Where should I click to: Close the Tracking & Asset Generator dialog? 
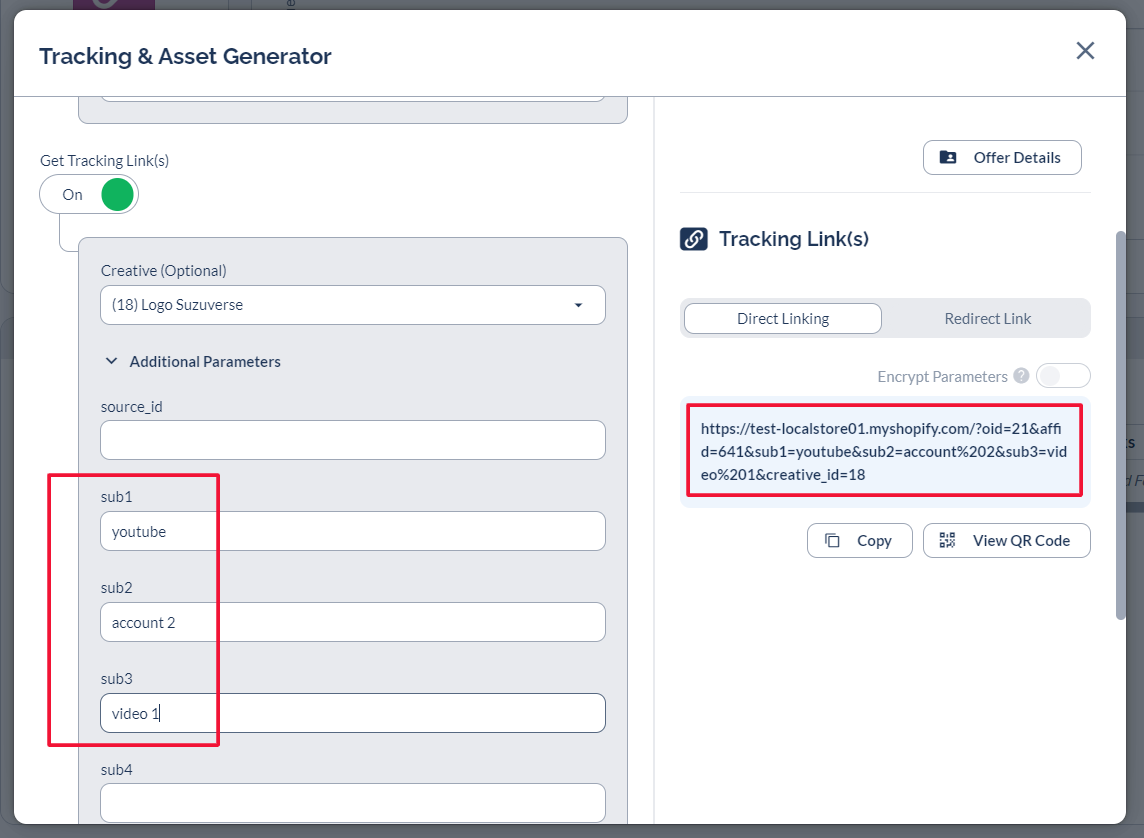click(1085, 51)
